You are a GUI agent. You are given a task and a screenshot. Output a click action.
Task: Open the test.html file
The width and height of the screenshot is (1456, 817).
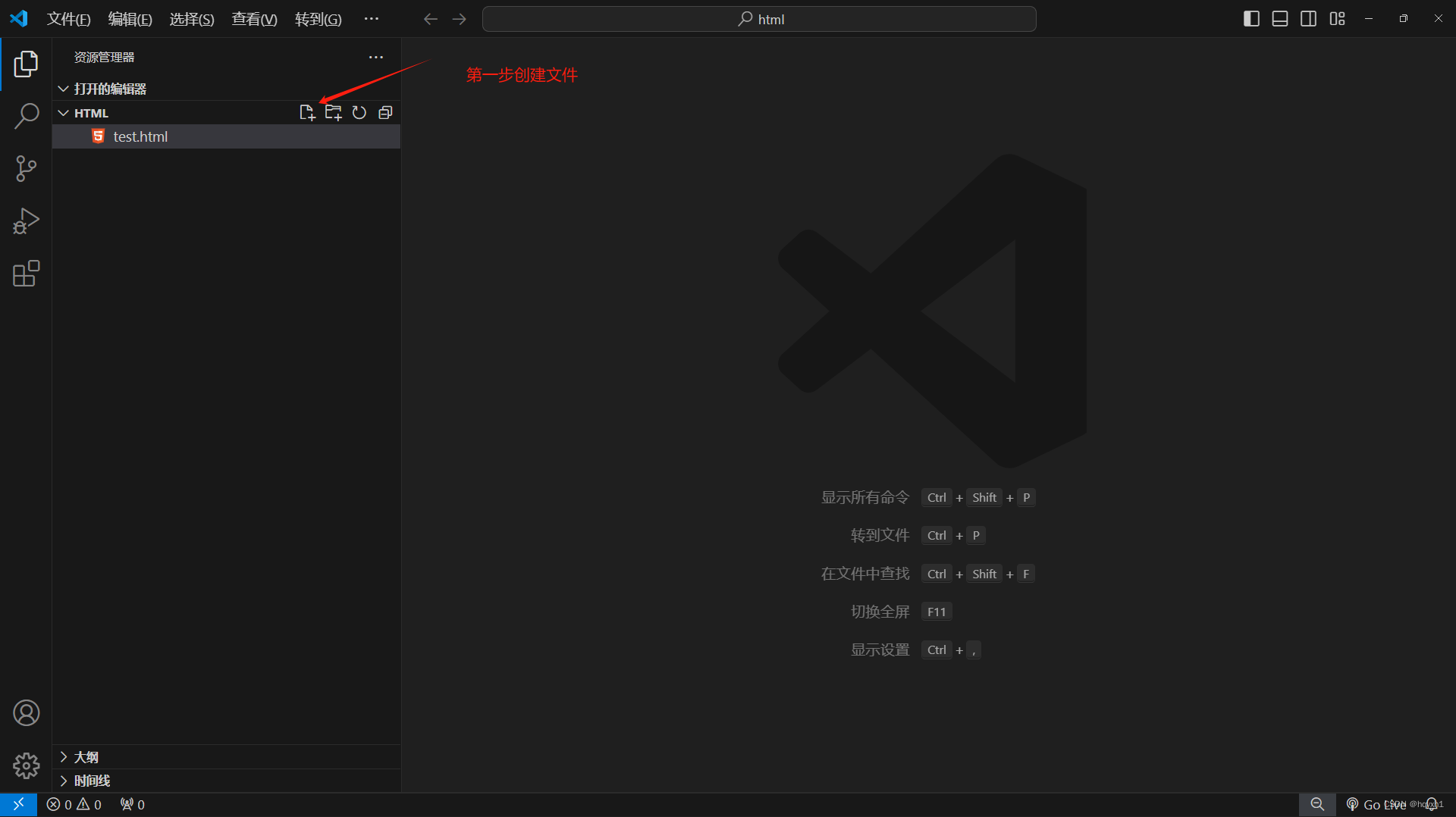point(226,136)
